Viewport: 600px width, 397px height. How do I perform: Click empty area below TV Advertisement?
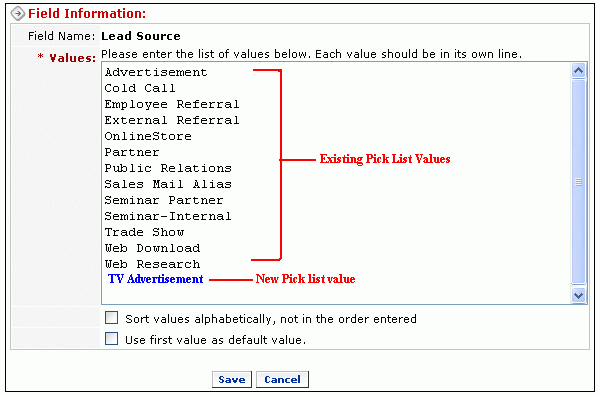click(x=336, y=295)
